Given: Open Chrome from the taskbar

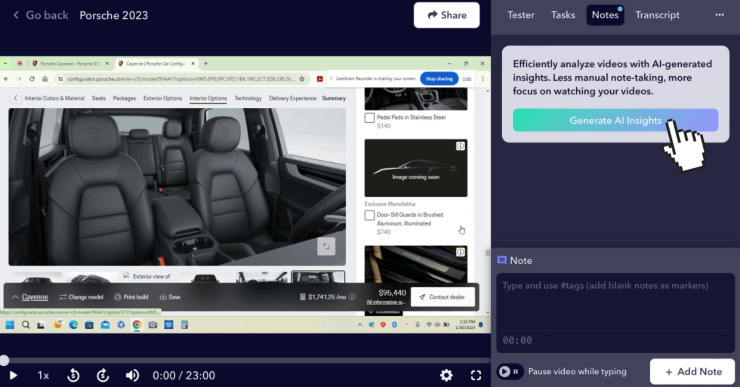Looking at the screenshot, I should coord(137,325).
